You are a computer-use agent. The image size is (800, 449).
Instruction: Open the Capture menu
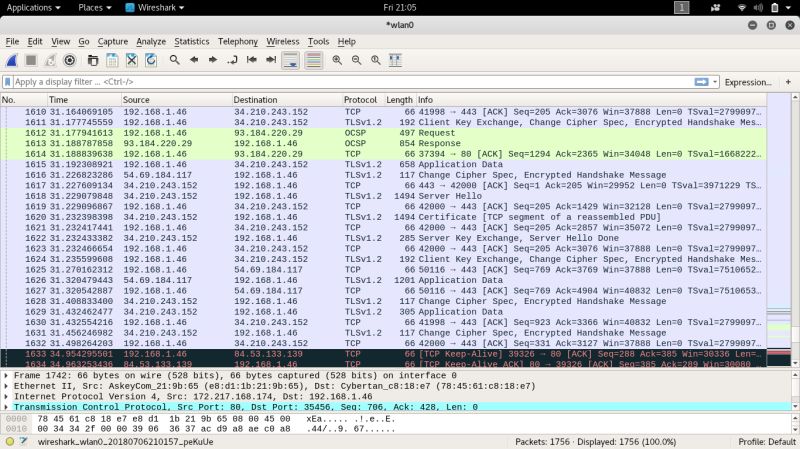(113, 41)
